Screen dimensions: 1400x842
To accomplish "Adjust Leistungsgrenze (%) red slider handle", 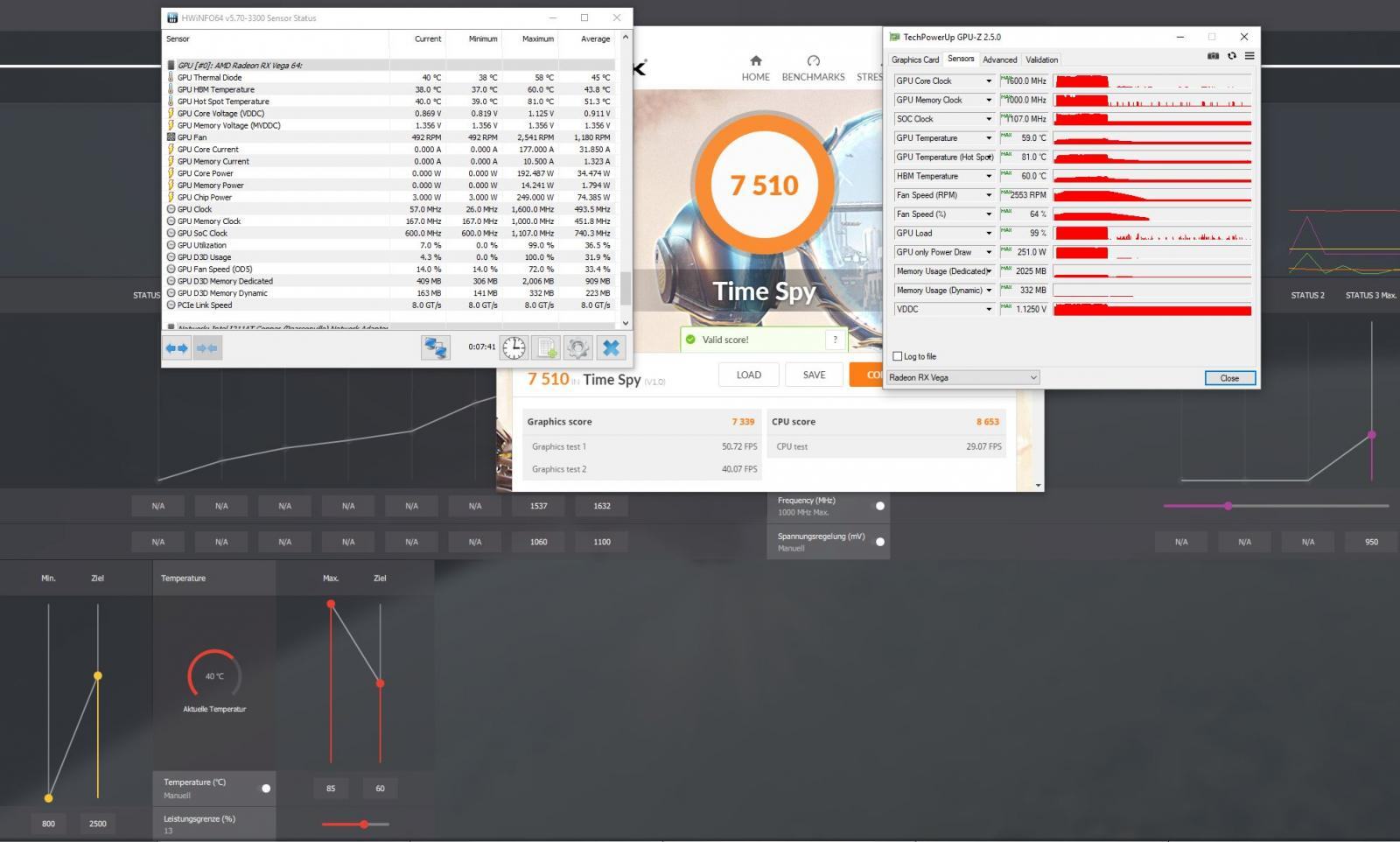I will click(364, 824).
